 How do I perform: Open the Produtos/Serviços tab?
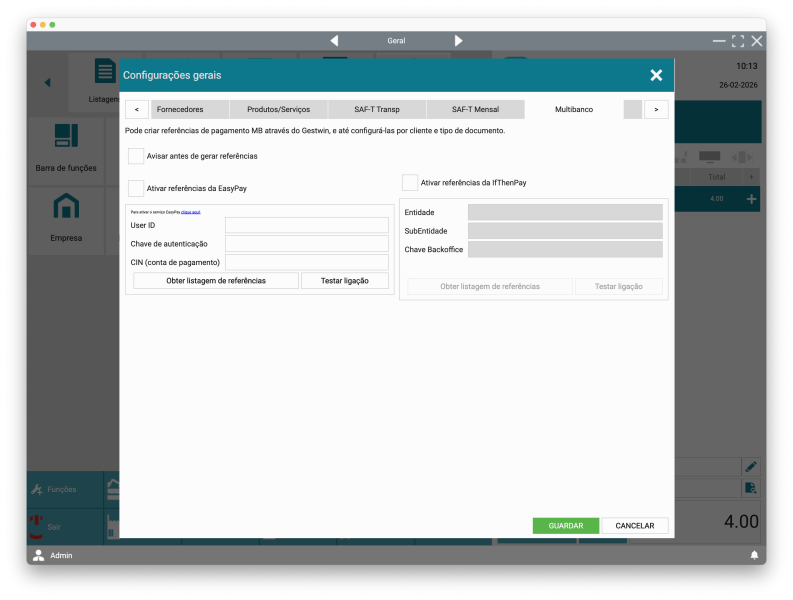tap(279, 109)
